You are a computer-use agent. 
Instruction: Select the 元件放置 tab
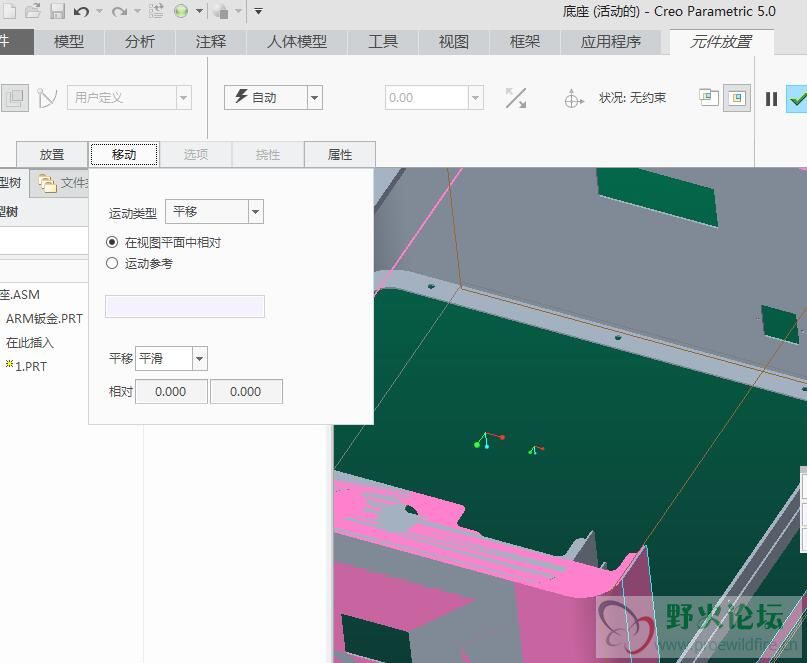click(x=721, y=42)
